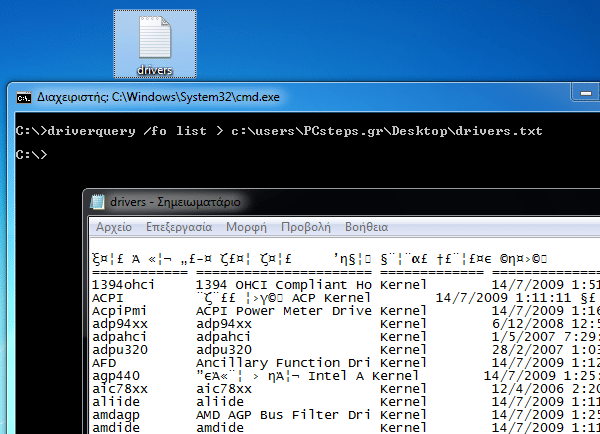Open the Βοήθεια help menu
The height and width of the screenshot is (434, 600).
pos(366,227)
